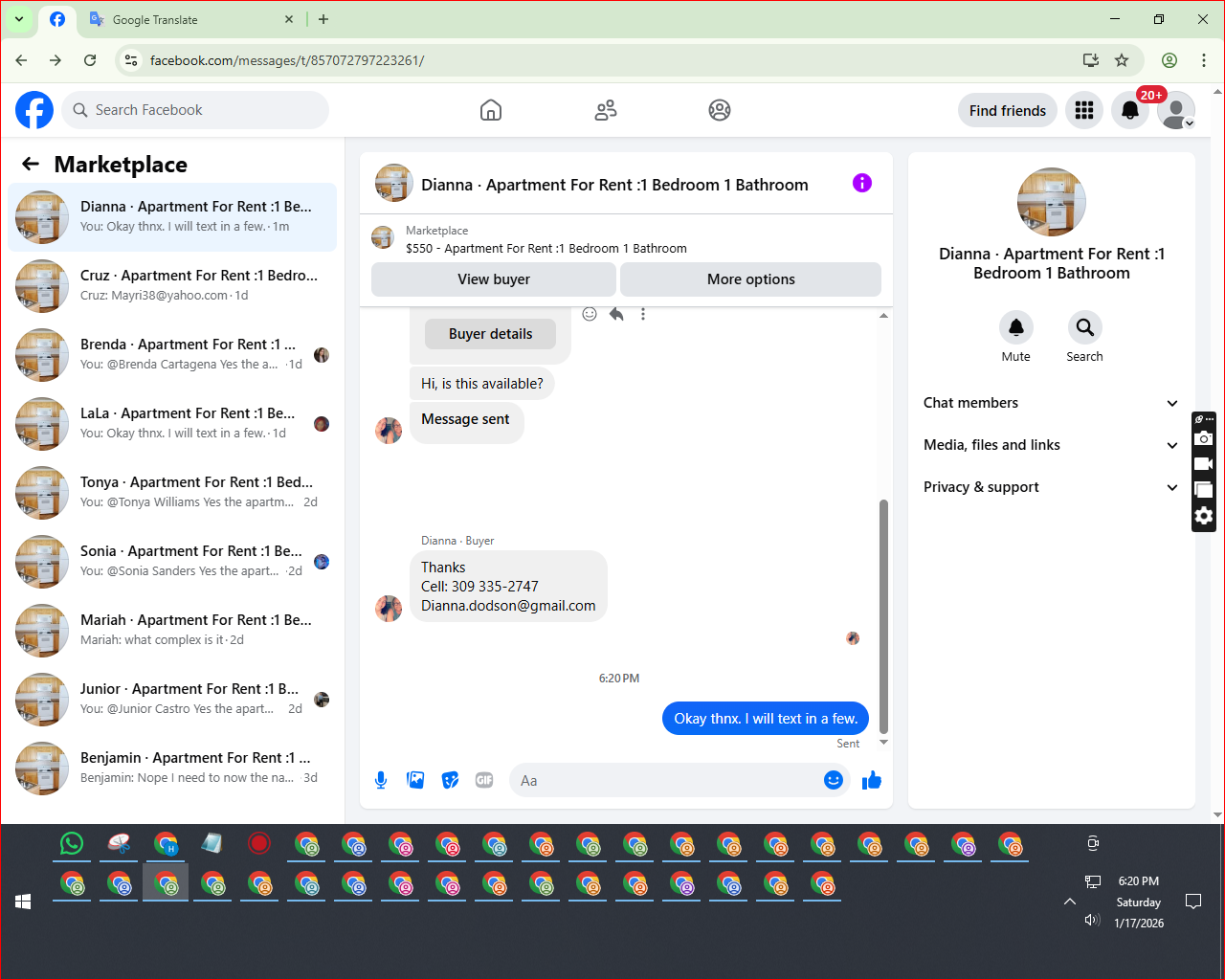Open Chrome's three-dot menu

[x=1204, y=60]
